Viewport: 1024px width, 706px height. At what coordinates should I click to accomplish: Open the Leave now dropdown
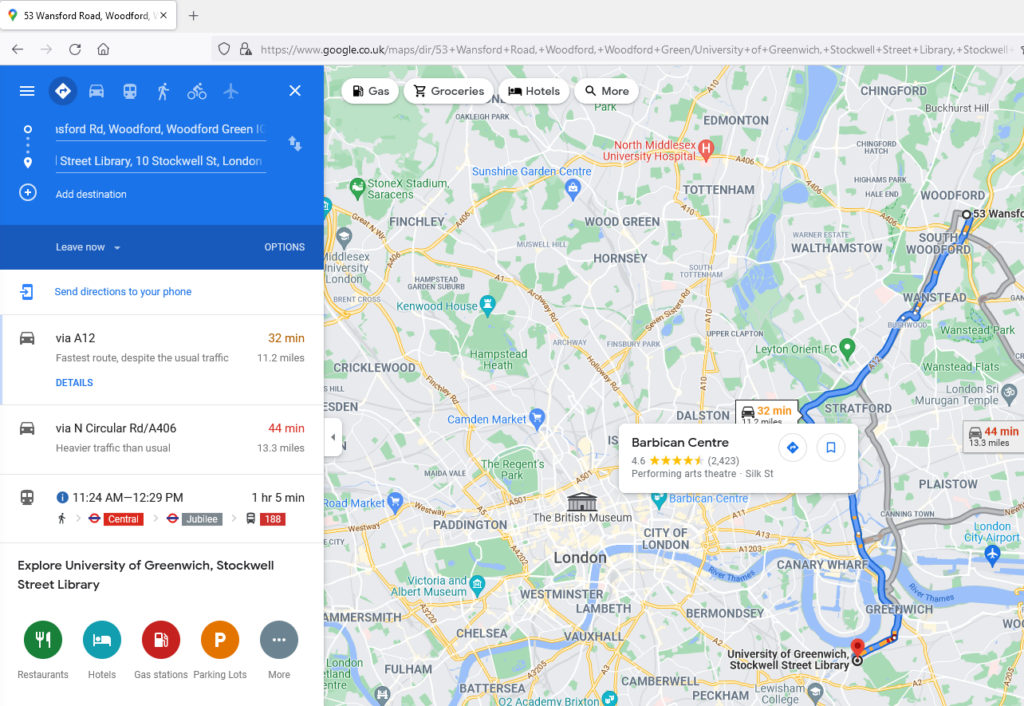coord(88,247)
